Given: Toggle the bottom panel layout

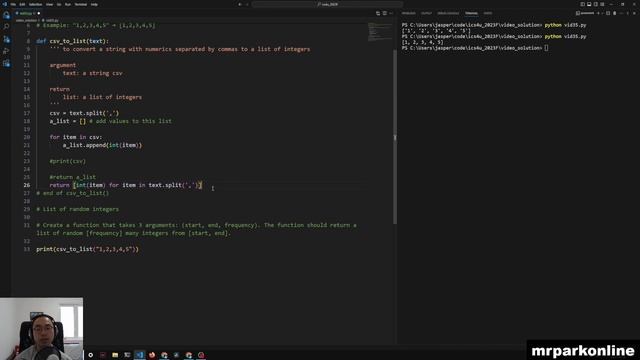Looking at the screenshot, I should coord(589,4).
